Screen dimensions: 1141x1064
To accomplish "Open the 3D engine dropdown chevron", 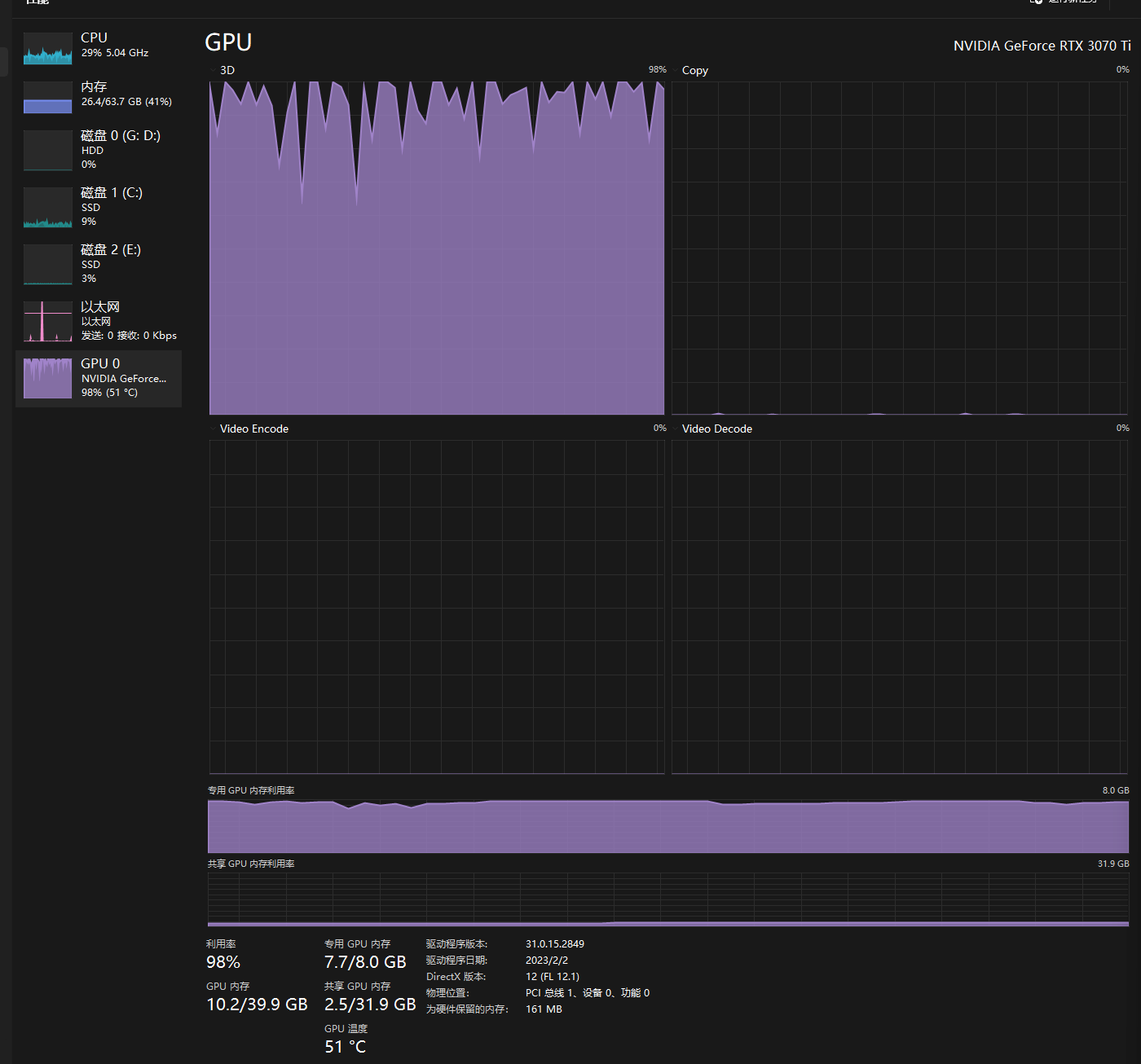I will [214, 70].
